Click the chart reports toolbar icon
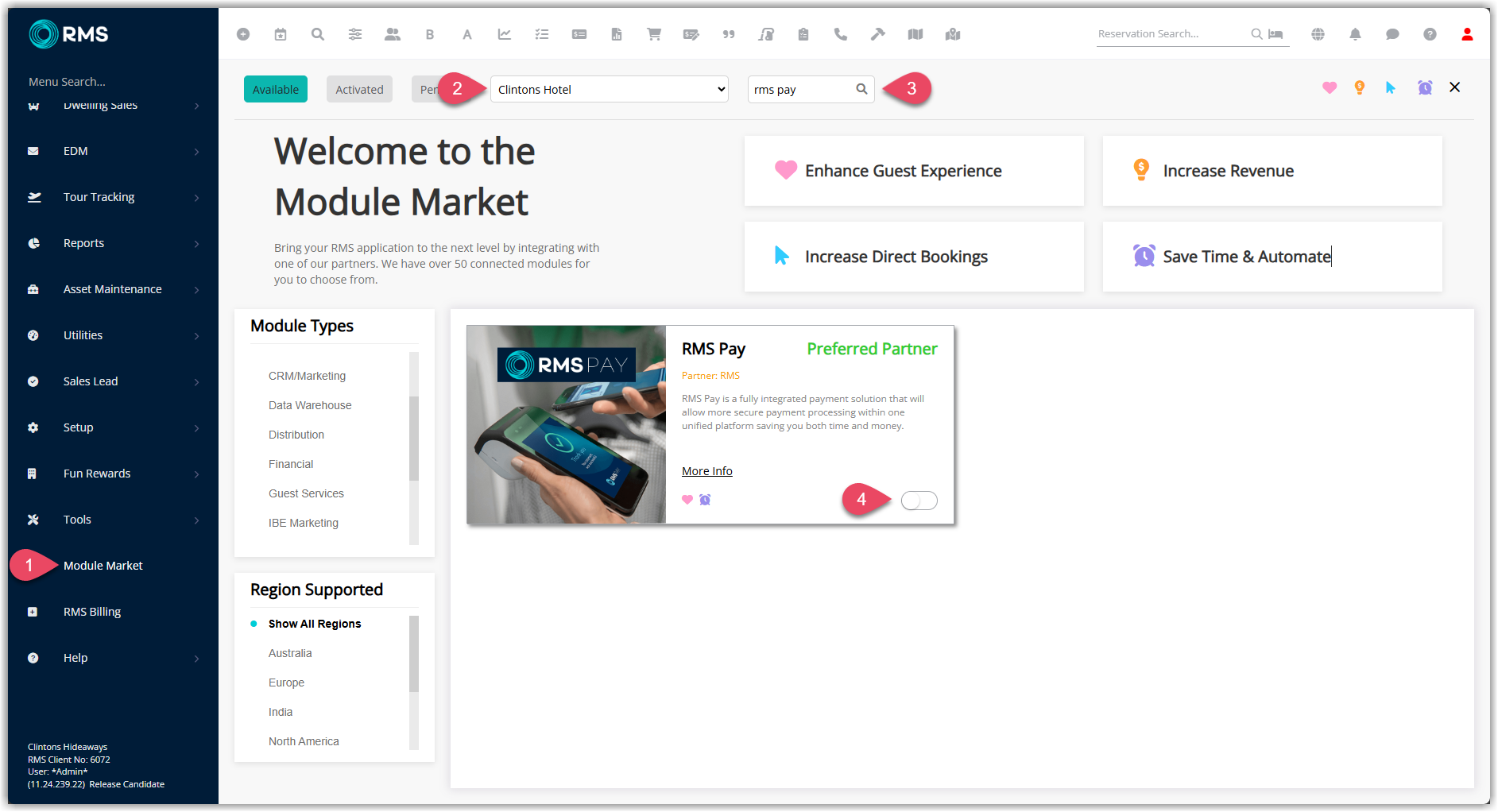The width and height of the screenshot is (1498, 812). 505,34
